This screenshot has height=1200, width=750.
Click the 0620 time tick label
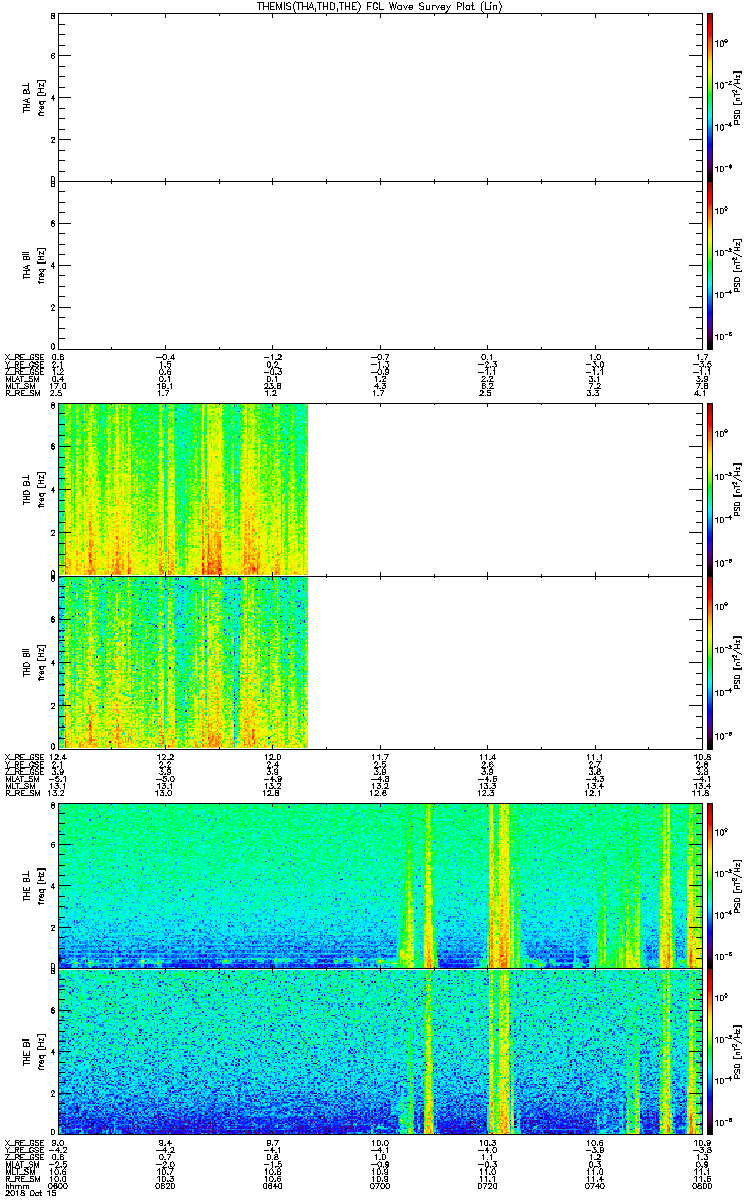pos(166,1185)
